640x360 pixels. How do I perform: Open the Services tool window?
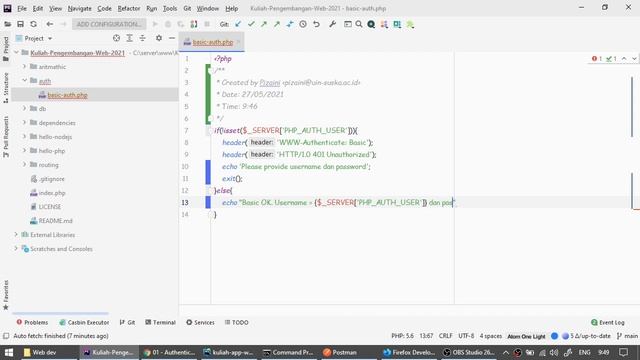(200, 322)
